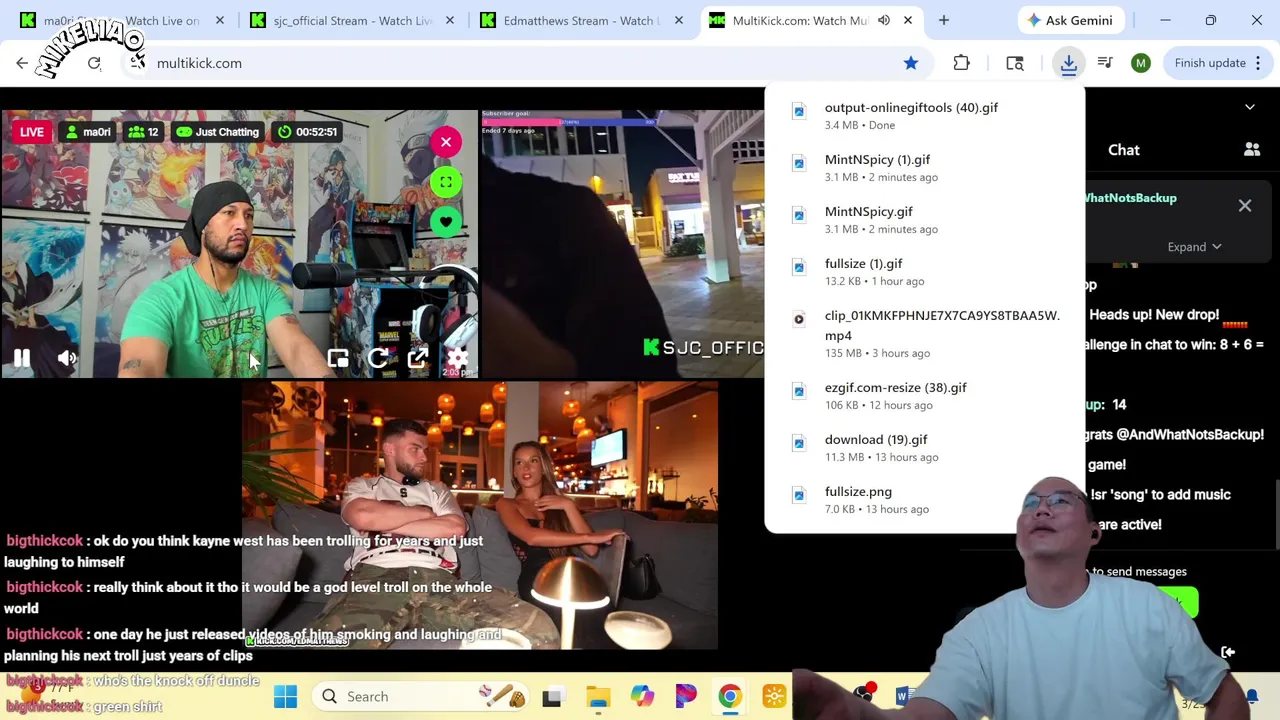Open File Explorer from taskbar
The image size is (1280, 720).
point(598,696)
